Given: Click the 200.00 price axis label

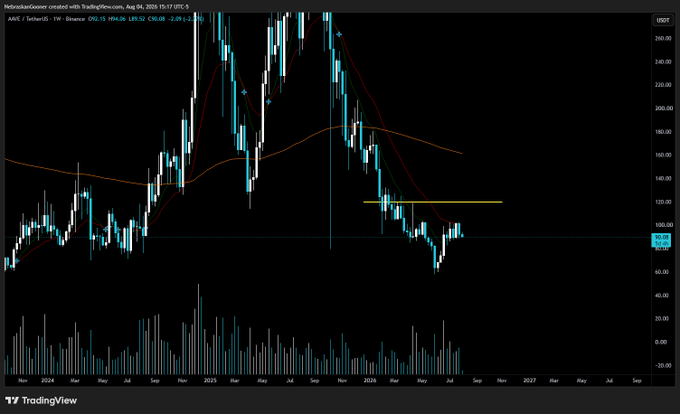Looking at the screenshot, I should tap(664, 108).
